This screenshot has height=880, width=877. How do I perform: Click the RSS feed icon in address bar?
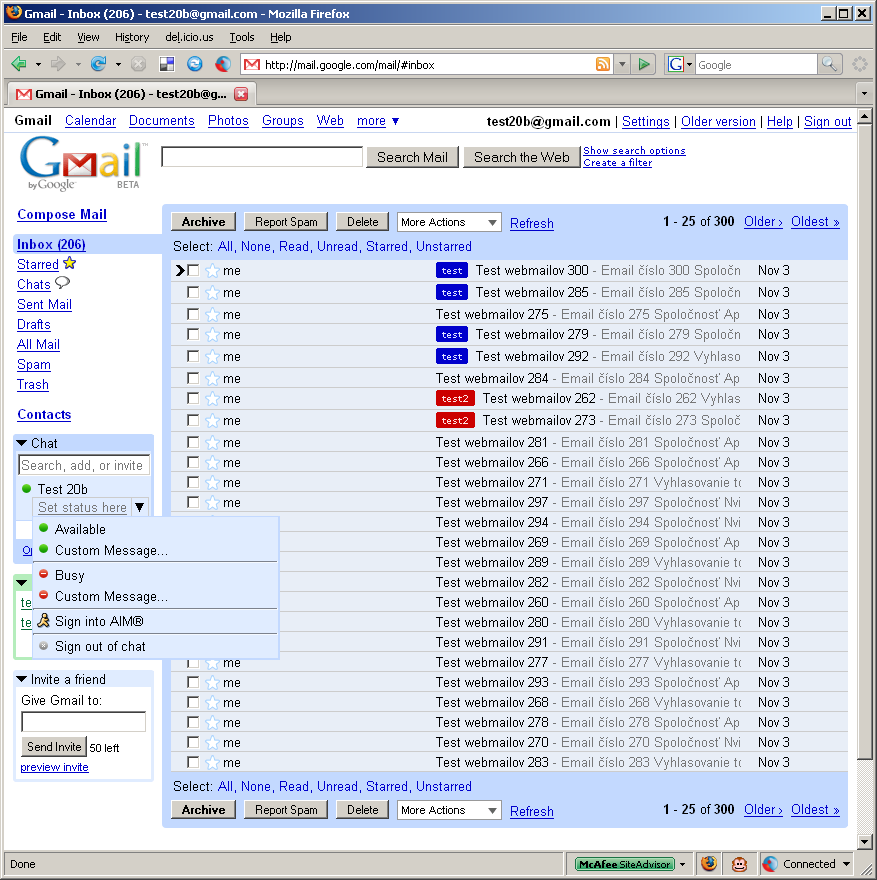click(x=603, y=65)
